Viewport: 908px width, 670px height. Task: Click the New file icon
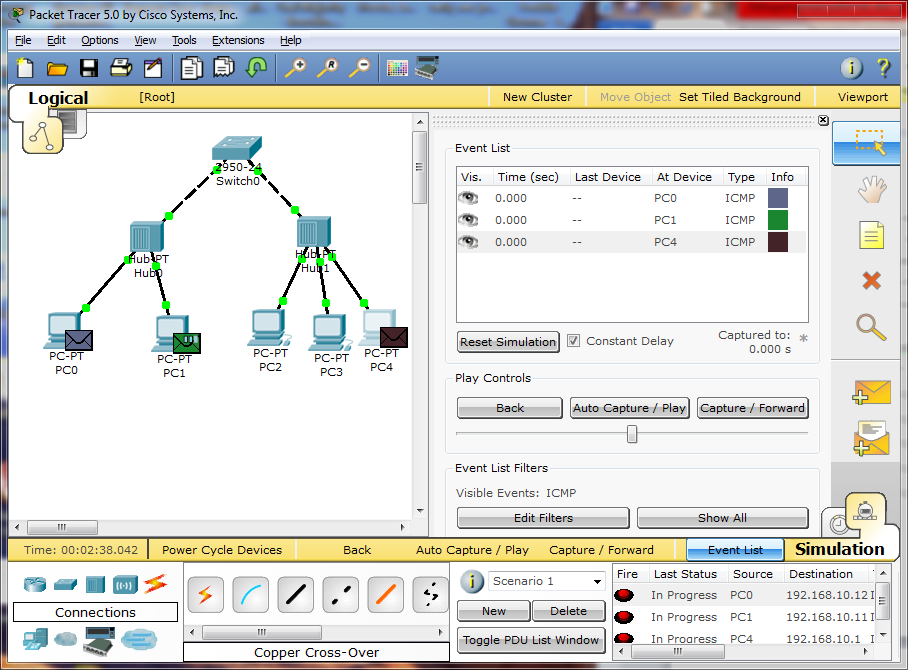24,68
